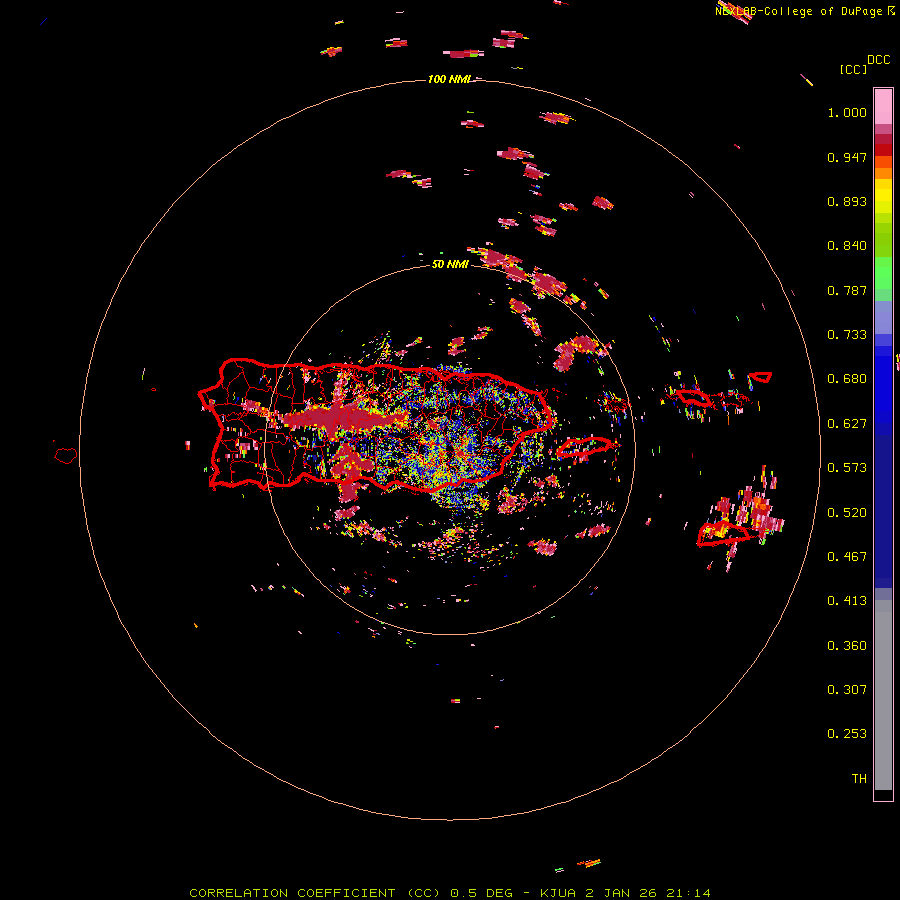This screenshot has height=900, width=900.
Task: Select the 0.733 scale value
Action: tap(847, 335)
